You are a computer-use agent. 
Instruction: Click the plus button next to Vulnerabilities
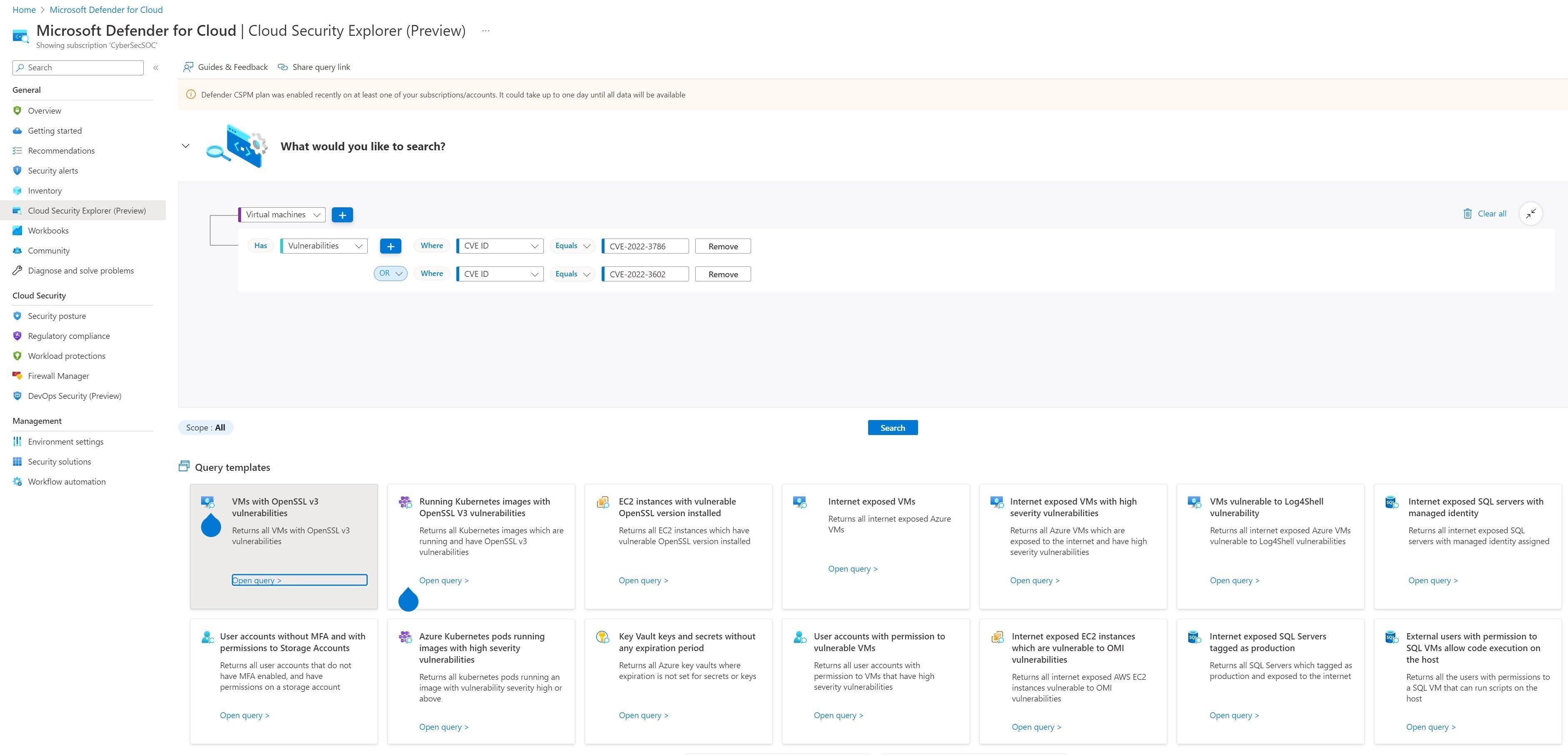(x=390, y=246)
